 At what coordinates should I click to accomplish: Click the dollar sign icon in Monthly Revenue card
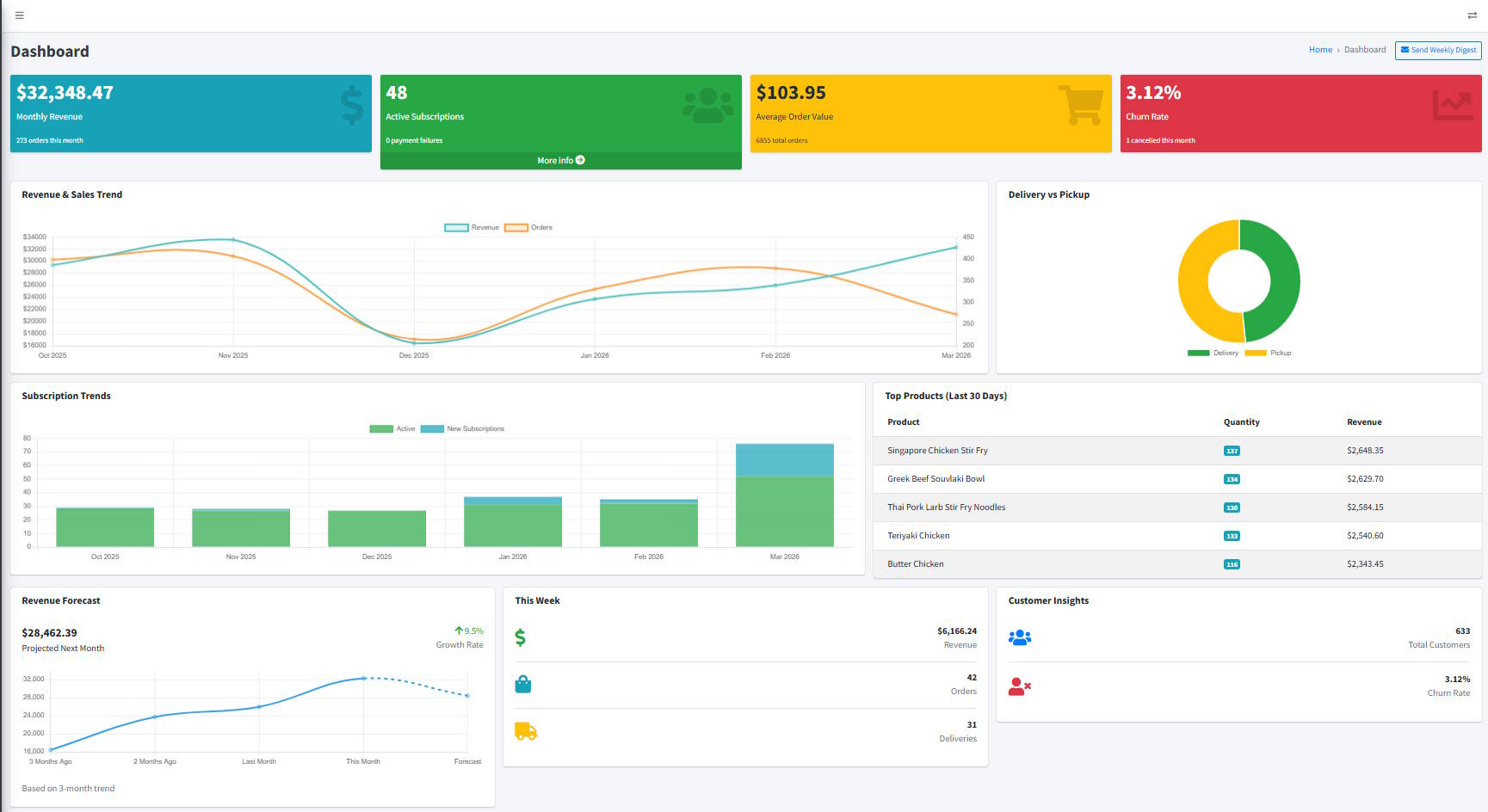tap(351, 106)
